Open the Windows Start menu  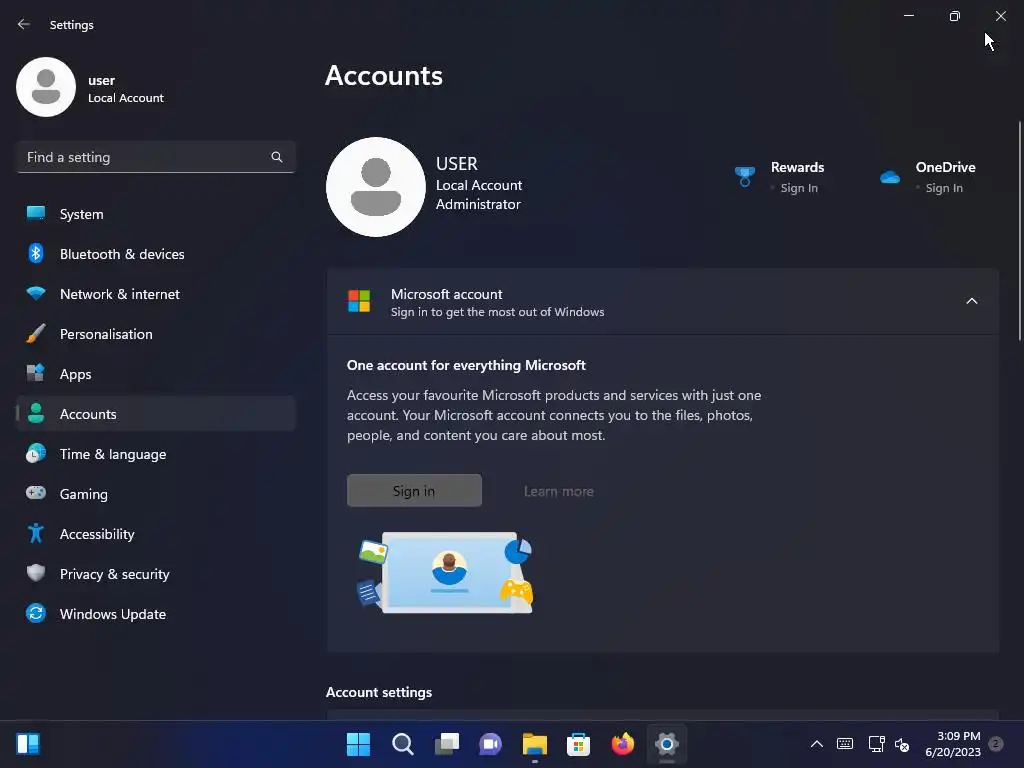358,744
